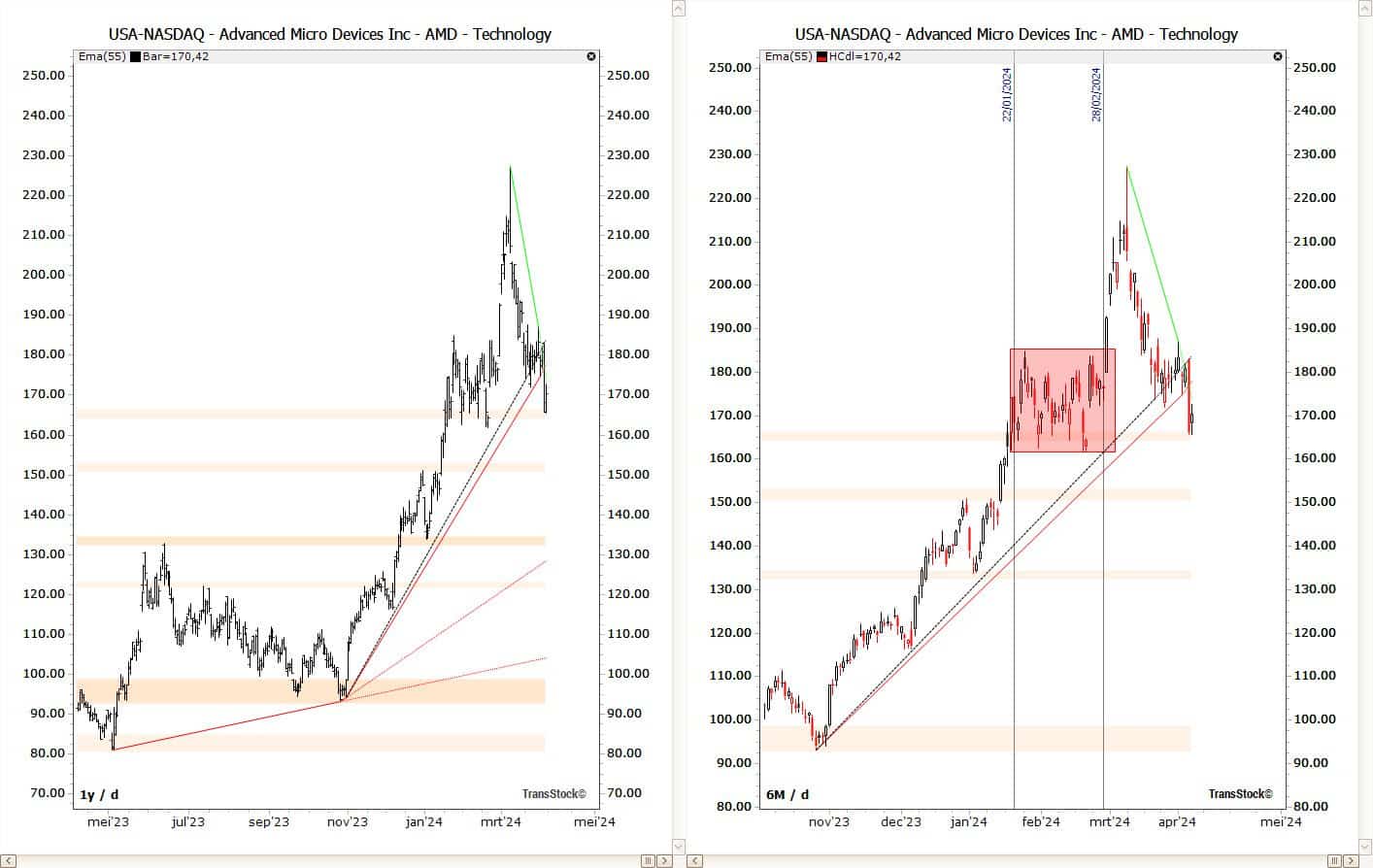Click the left chart scrollbar grip handle
Viewport: 1373px width, 868px height.
(x=648, y=860)
